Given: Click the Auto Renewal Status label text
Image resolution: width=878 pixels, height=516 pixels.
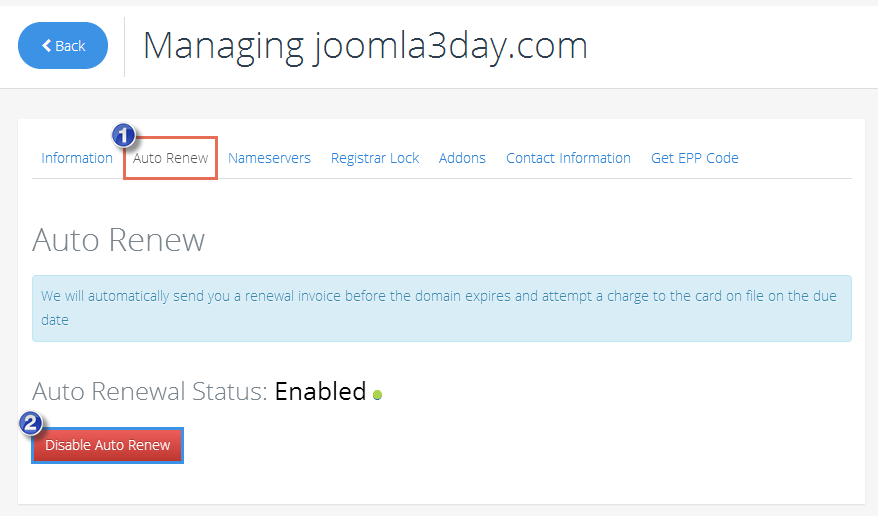Looking at the screenshot, I should (150, 391).
